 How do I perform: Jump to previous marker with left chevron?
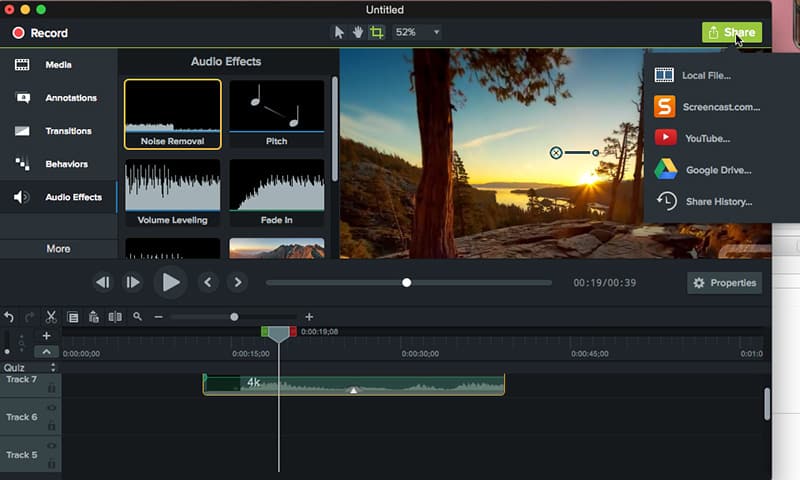[x=208, y=282]
